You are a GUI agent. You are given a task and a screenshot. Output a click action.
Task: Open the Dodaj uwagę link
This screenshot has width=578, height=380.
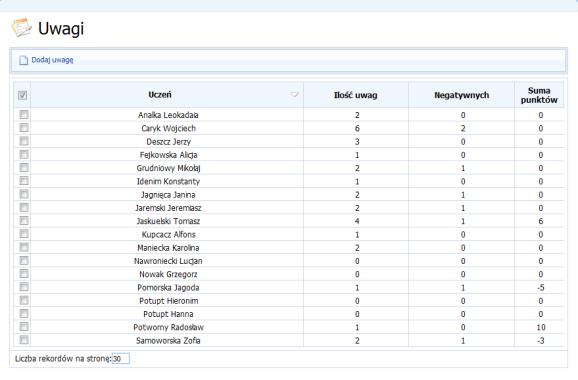(52, 60)
